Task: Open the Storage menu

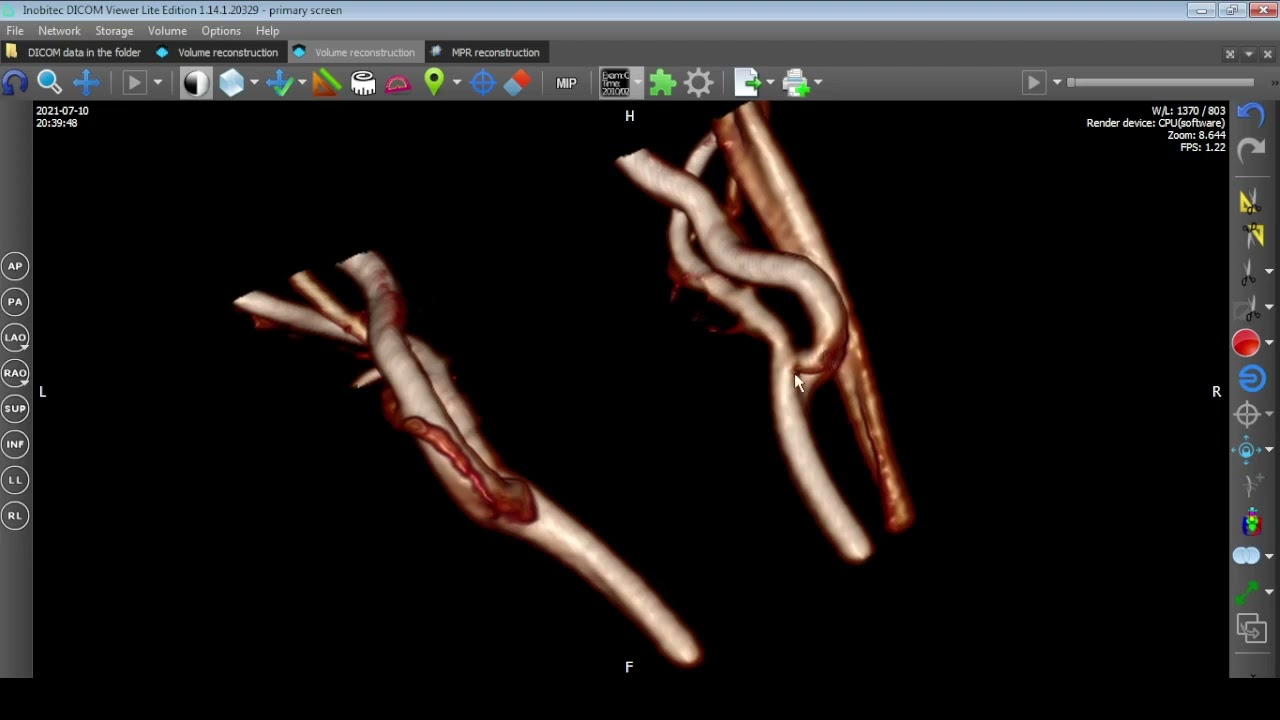Action: tap(114, 31)
